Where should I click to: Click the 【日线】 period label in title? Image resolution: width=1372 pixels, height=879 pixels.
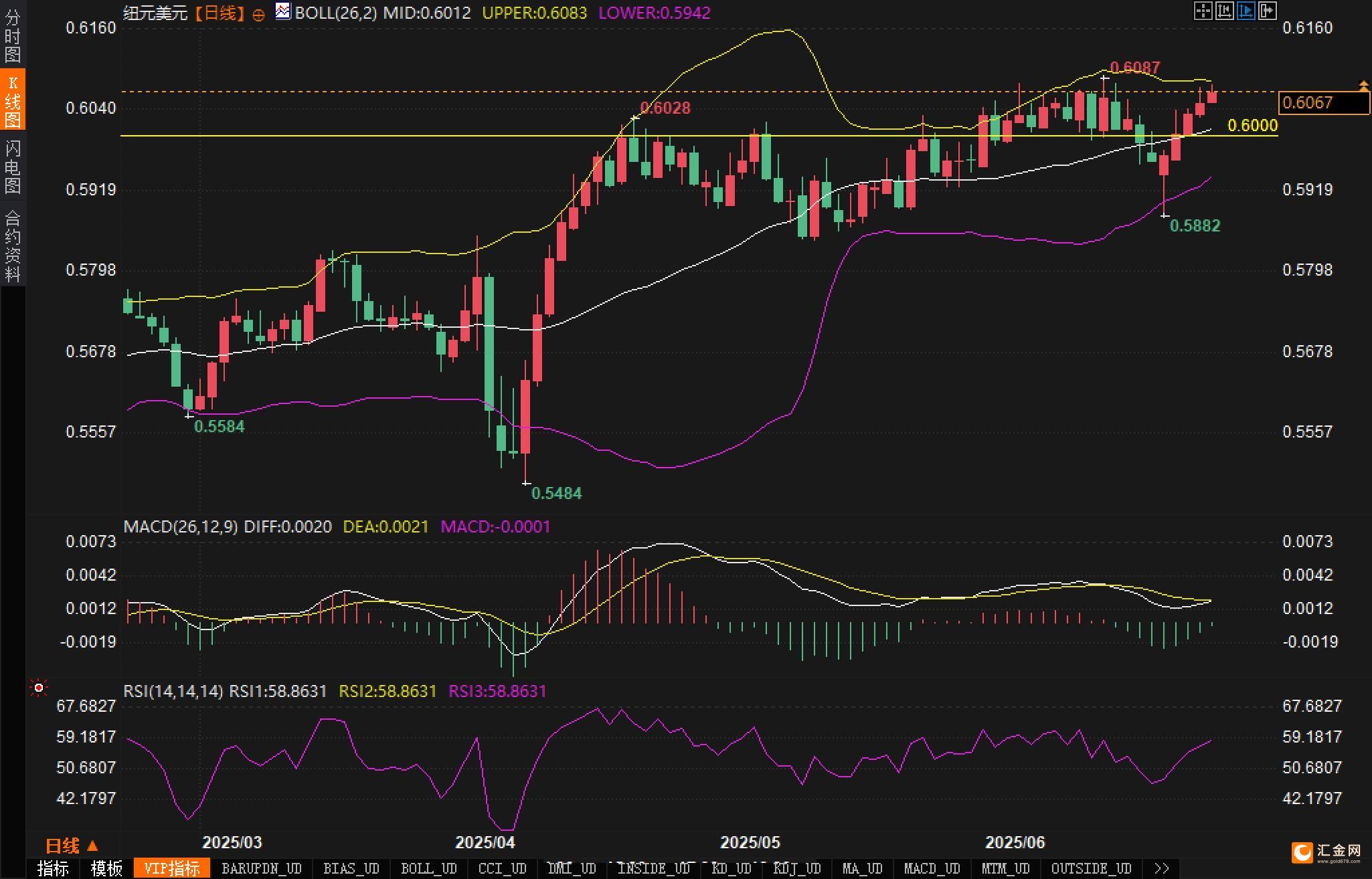pyautogui.click(x=219, y=13)
